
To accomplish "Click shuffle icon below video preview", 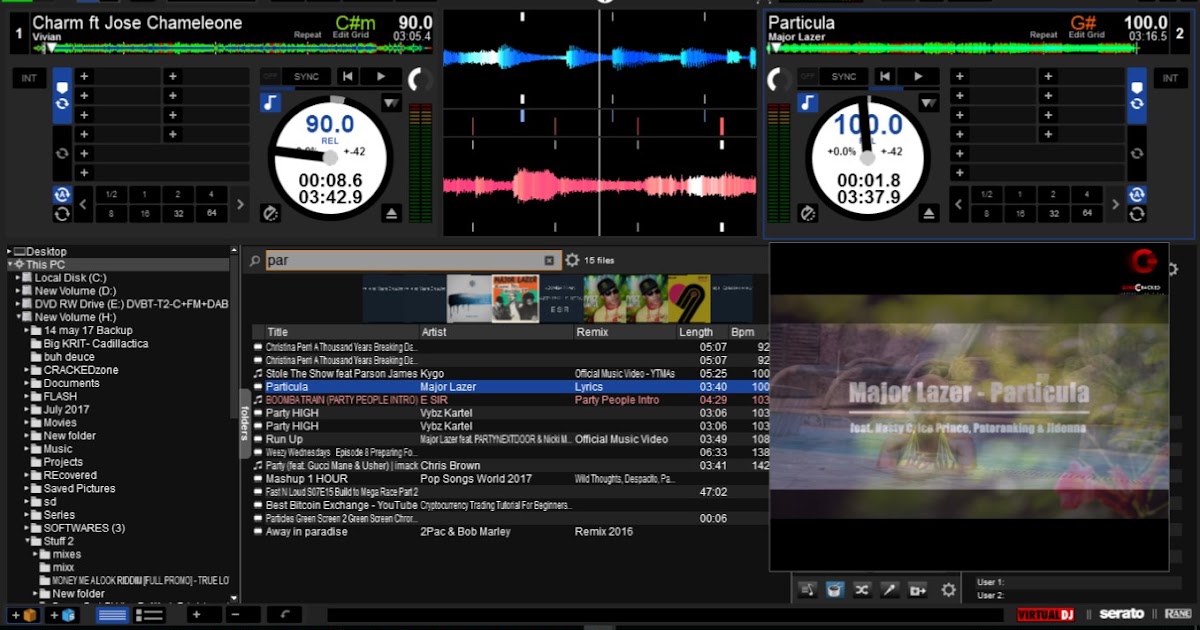I will (861, 590).
